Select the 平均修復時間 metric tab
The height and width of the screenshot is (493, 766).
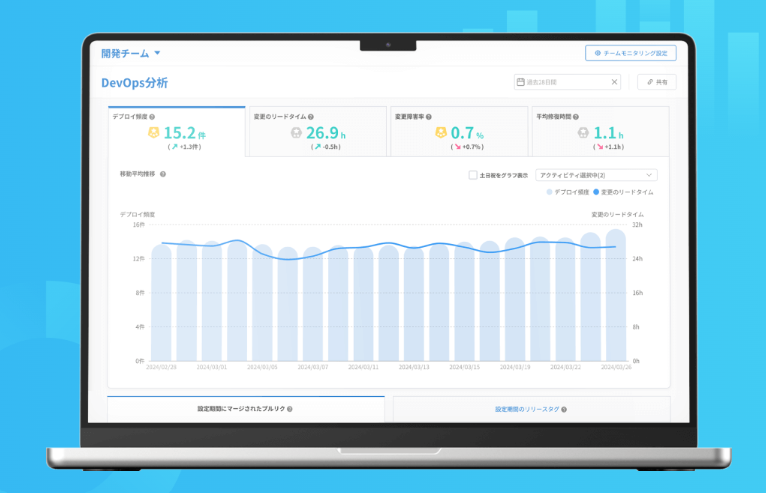(x=601, y=131)
